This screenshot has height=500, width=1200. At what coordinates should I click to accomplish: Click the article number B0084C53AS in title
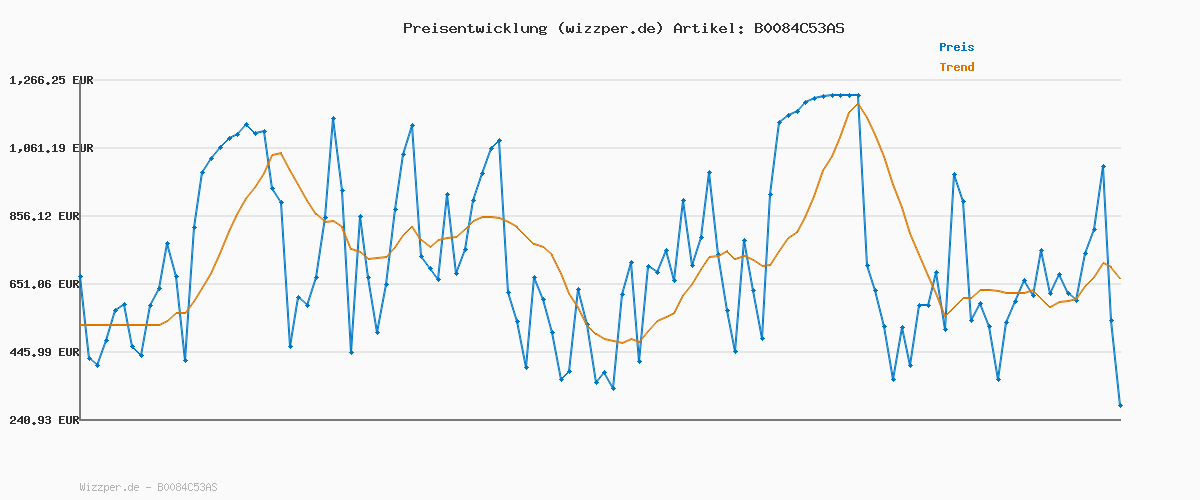click(793, 28)
